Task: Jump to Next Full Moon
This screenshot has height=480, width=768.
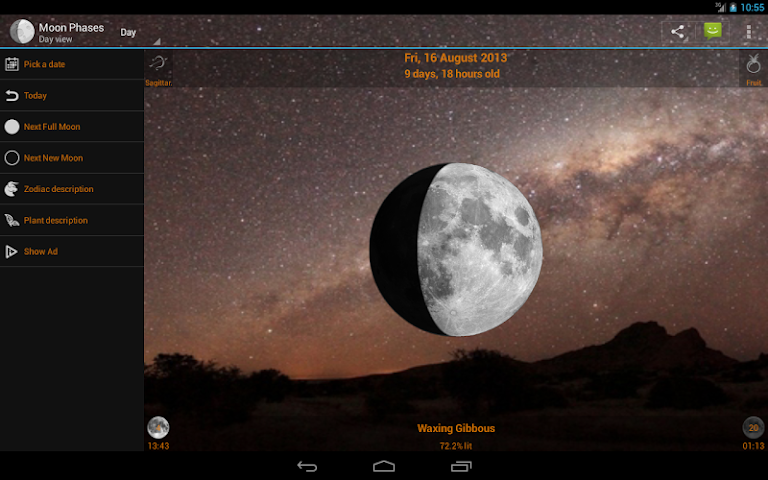Action: (72, 127)
